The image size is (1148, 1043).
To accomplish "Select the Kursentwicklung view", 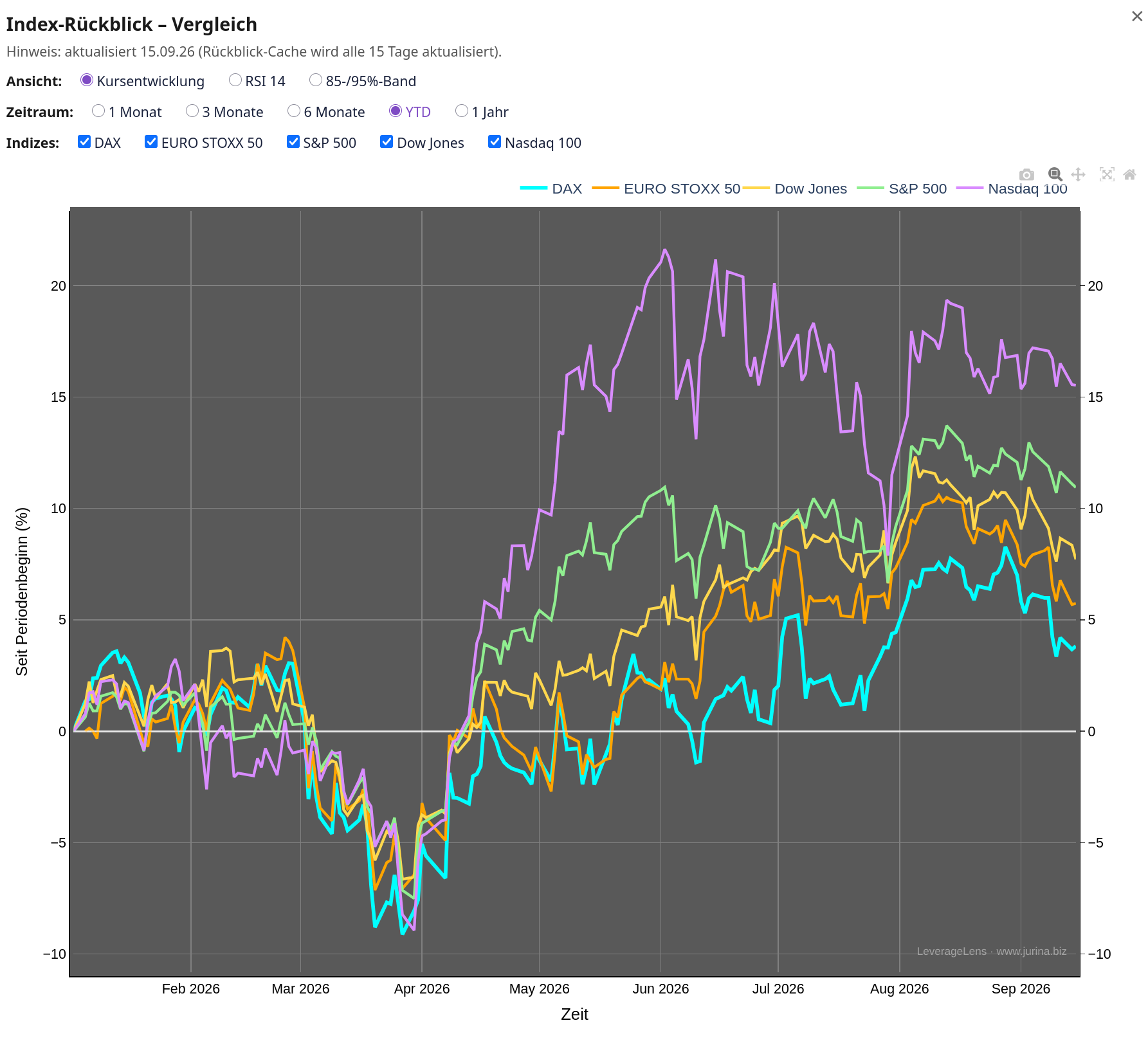I will coord(87,80).
